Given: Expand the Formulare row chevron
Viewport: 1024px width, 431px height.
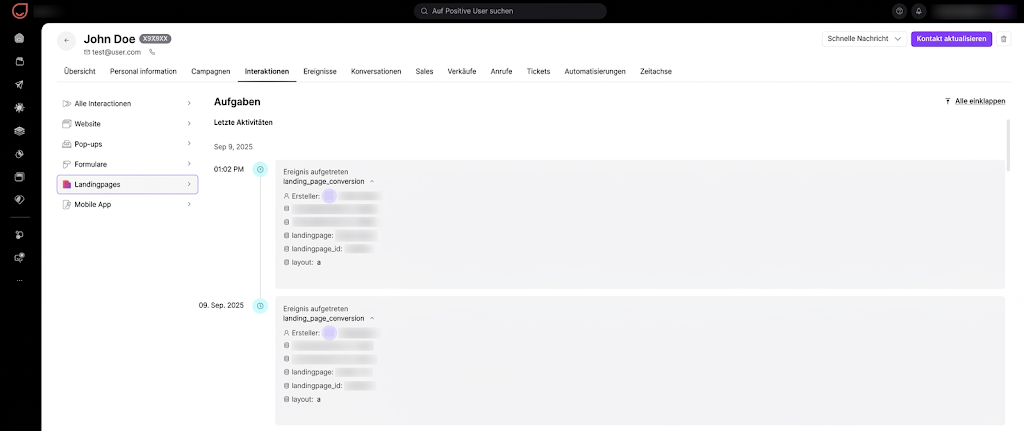Looking at the screenshot, I should (189, 163).
